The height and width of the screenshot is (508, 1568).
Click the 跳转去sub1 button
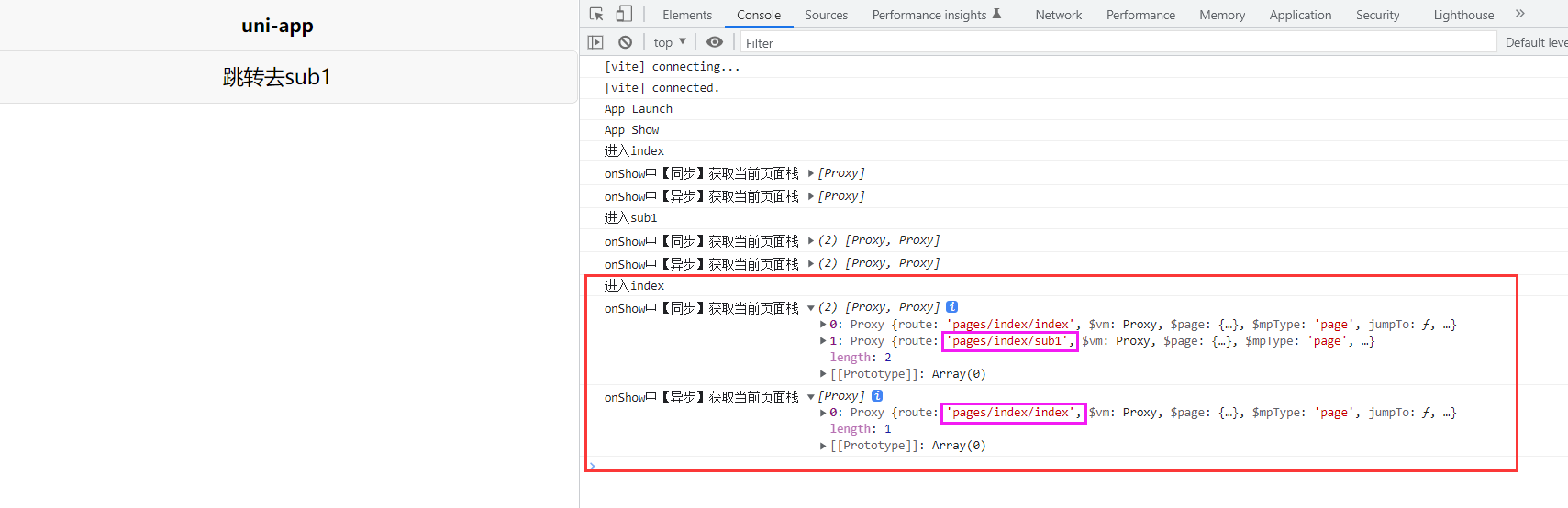coord(288,77)
